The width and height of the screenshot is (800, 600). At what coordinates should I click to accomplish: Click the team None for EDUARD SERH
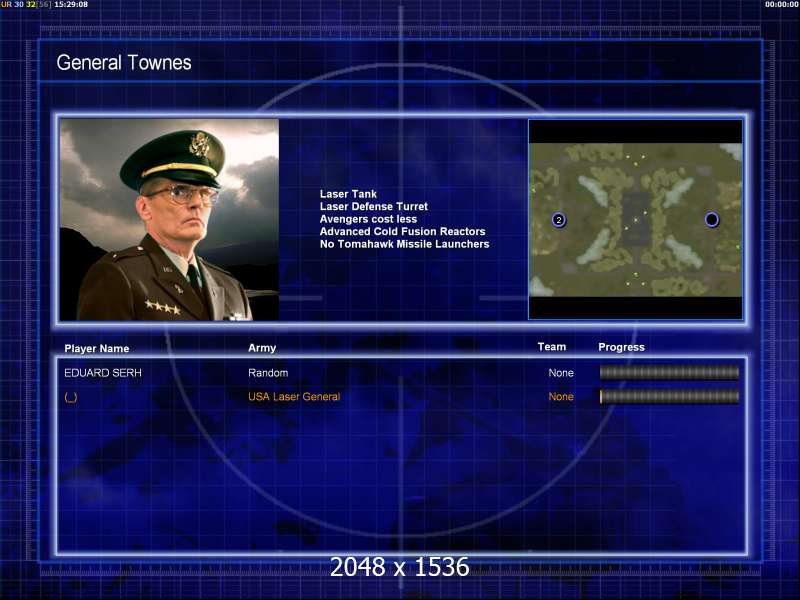[x=561, y=373]
